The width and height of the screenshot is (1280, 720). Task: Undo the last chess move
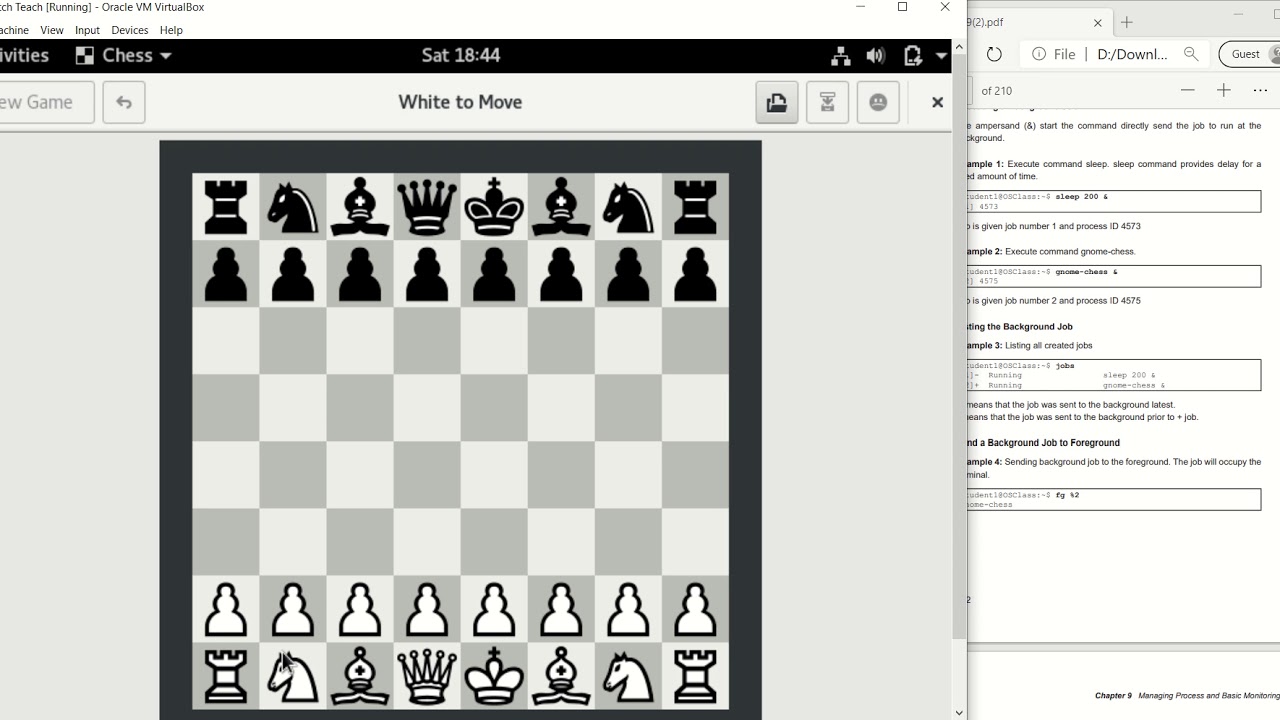(x=124, y=102)
